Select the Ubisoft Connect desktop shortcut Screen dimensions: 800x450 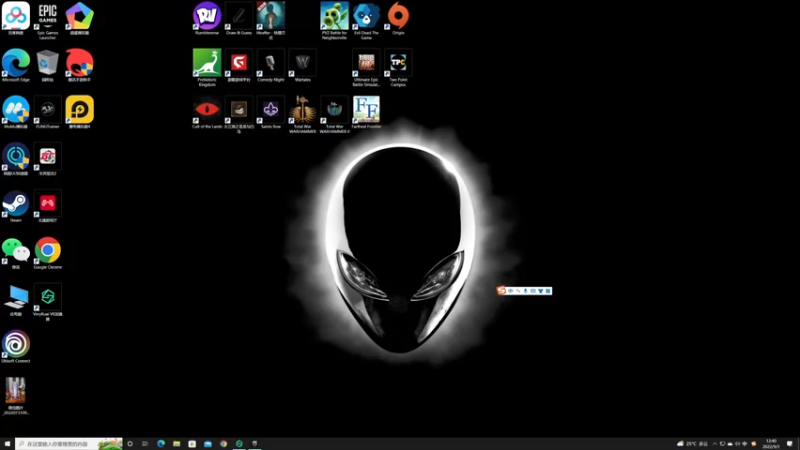(16, 347)
